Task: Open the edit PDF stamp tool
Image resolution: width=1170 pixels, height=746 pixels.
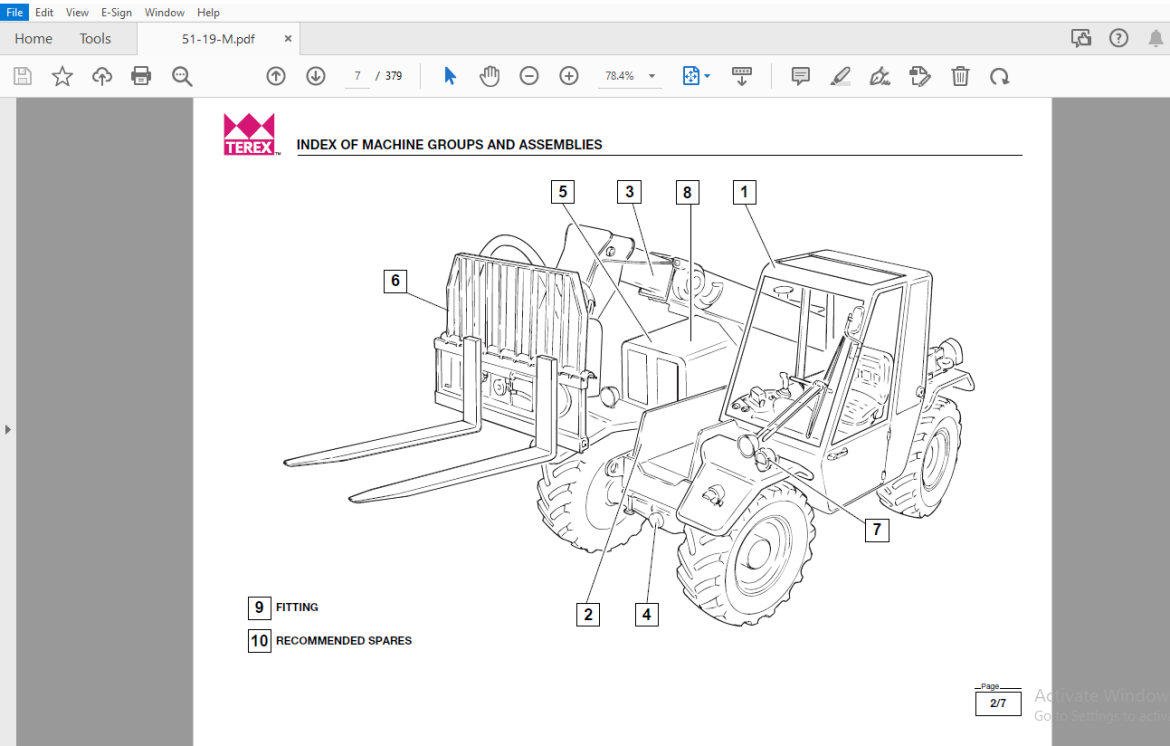Action: click(920, 76)
